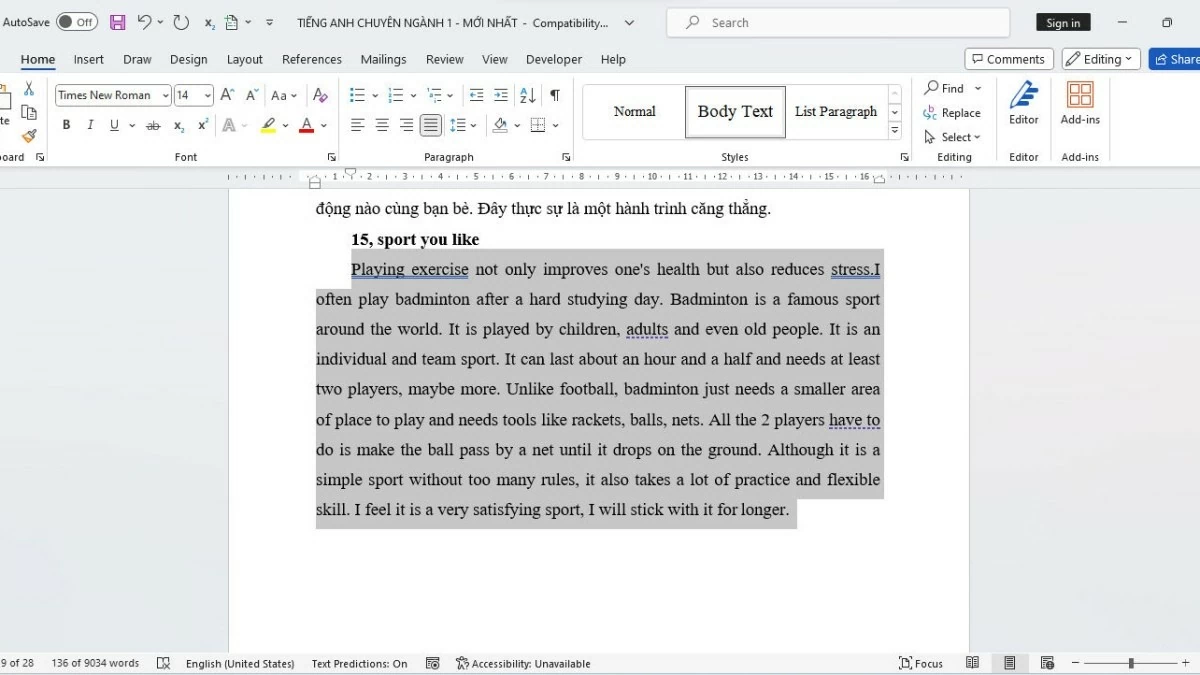
Task: Select the Body Text style
Action: pos(735,111)
